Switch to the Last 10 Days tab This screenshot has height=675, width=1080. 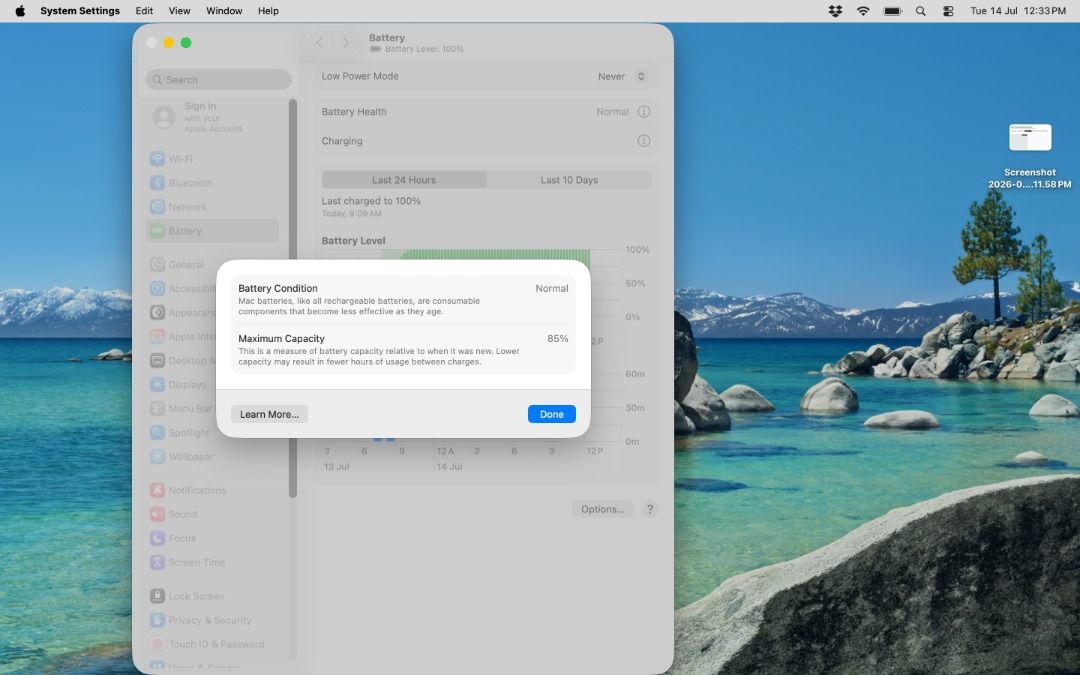(x=569, y=180)
